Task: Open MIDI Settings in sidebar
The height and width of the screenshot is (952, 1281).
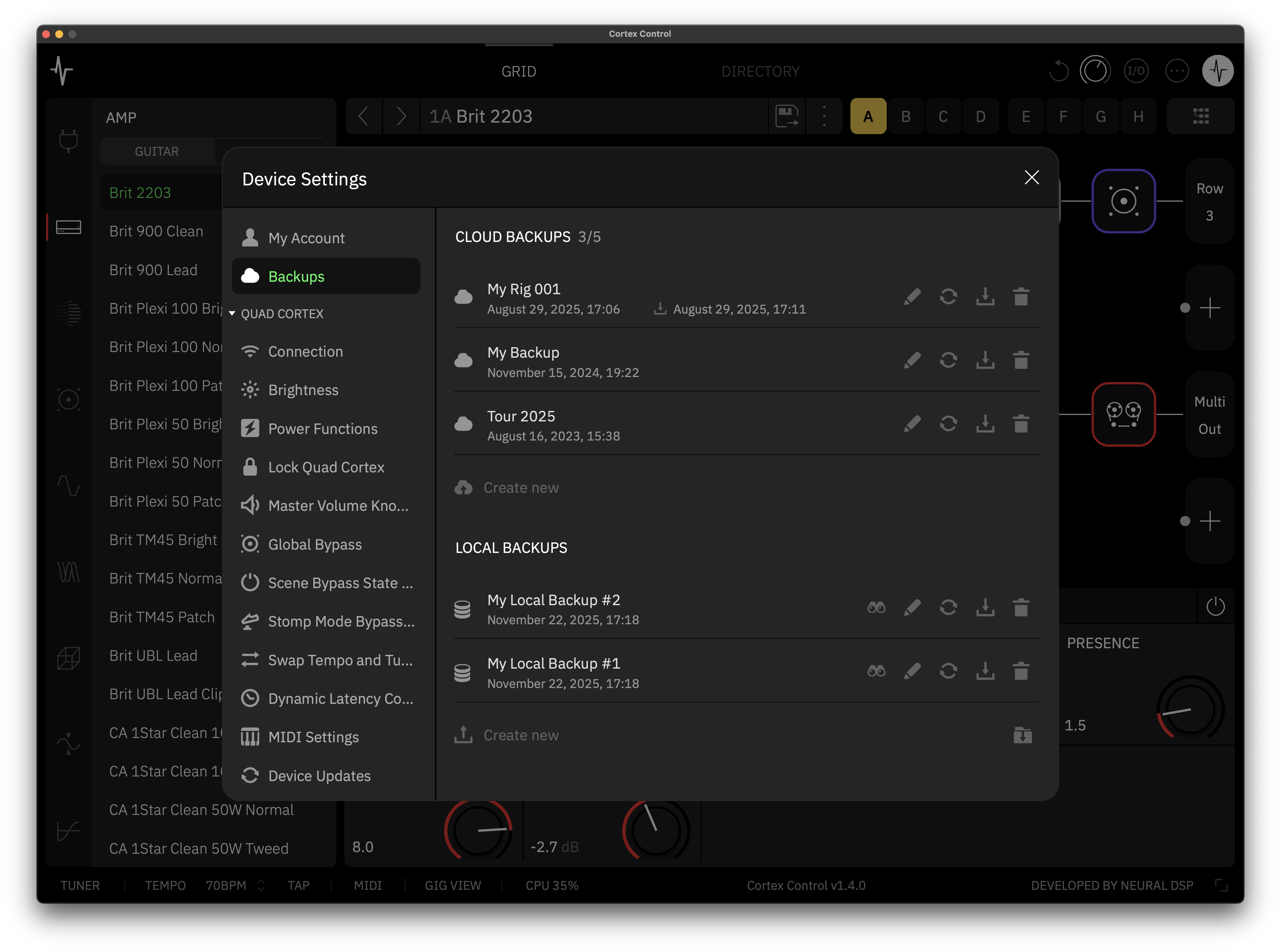Action: pyautogui.click(x=313, y=737)
